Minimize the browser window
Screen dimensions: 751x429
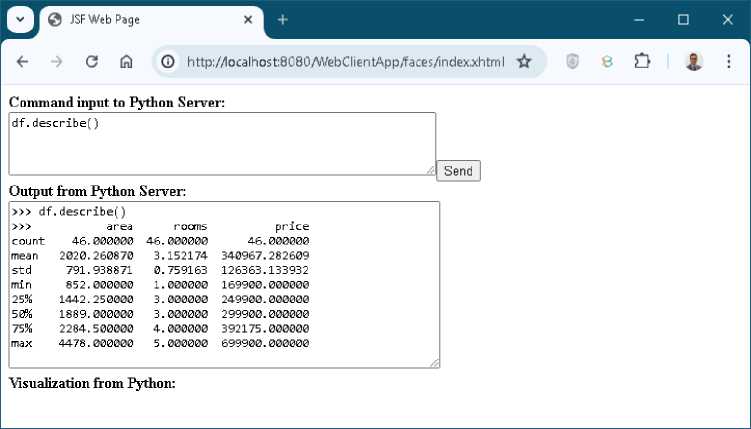coord(639,20)
